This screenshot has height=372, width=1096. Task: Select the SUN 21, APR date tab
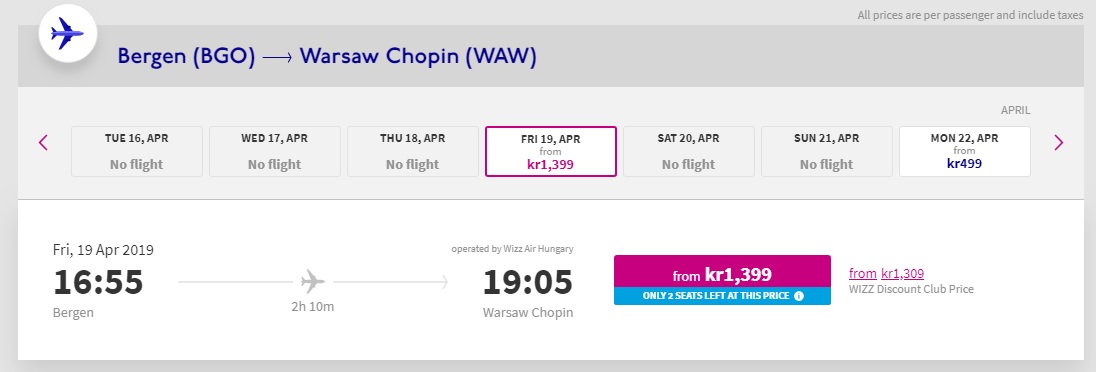point(826,151)
